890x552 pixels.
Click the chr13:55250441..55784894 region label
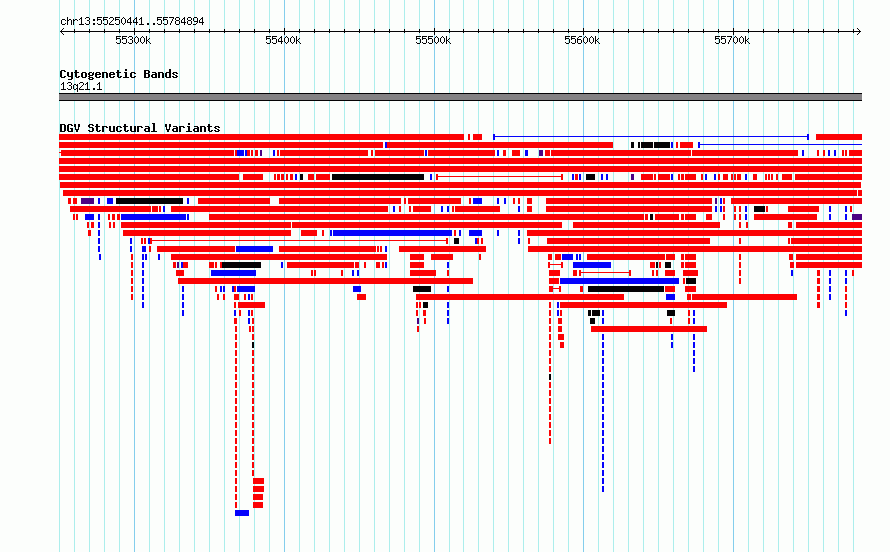[x=132, y=22]
